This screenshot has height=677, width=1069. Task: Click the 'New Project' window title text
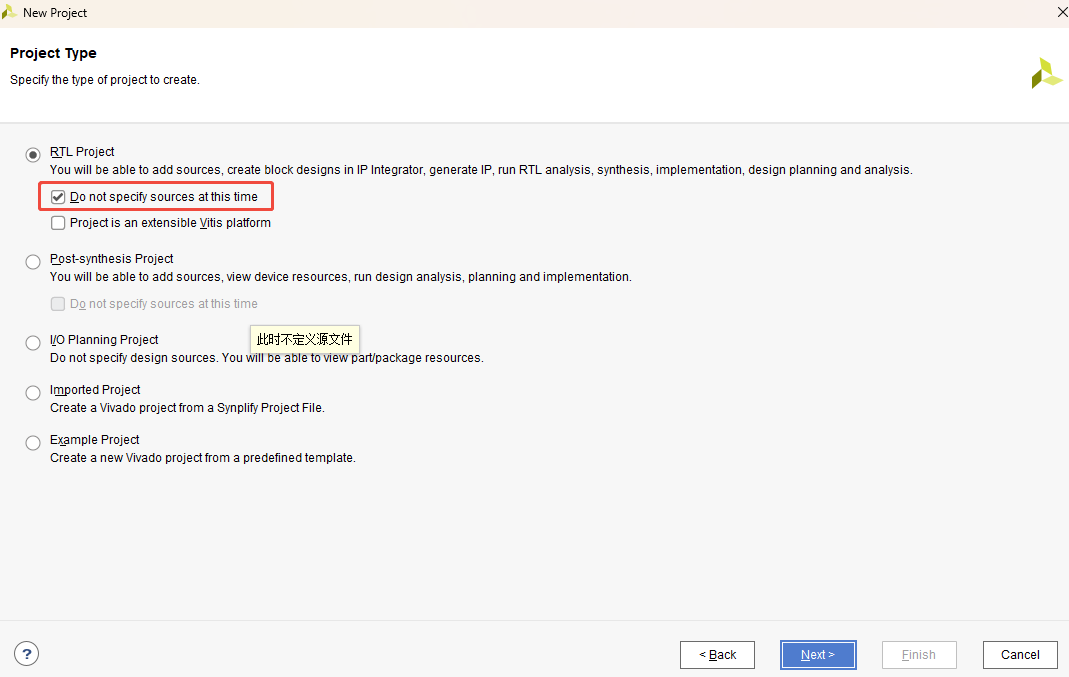pos(55,13)
